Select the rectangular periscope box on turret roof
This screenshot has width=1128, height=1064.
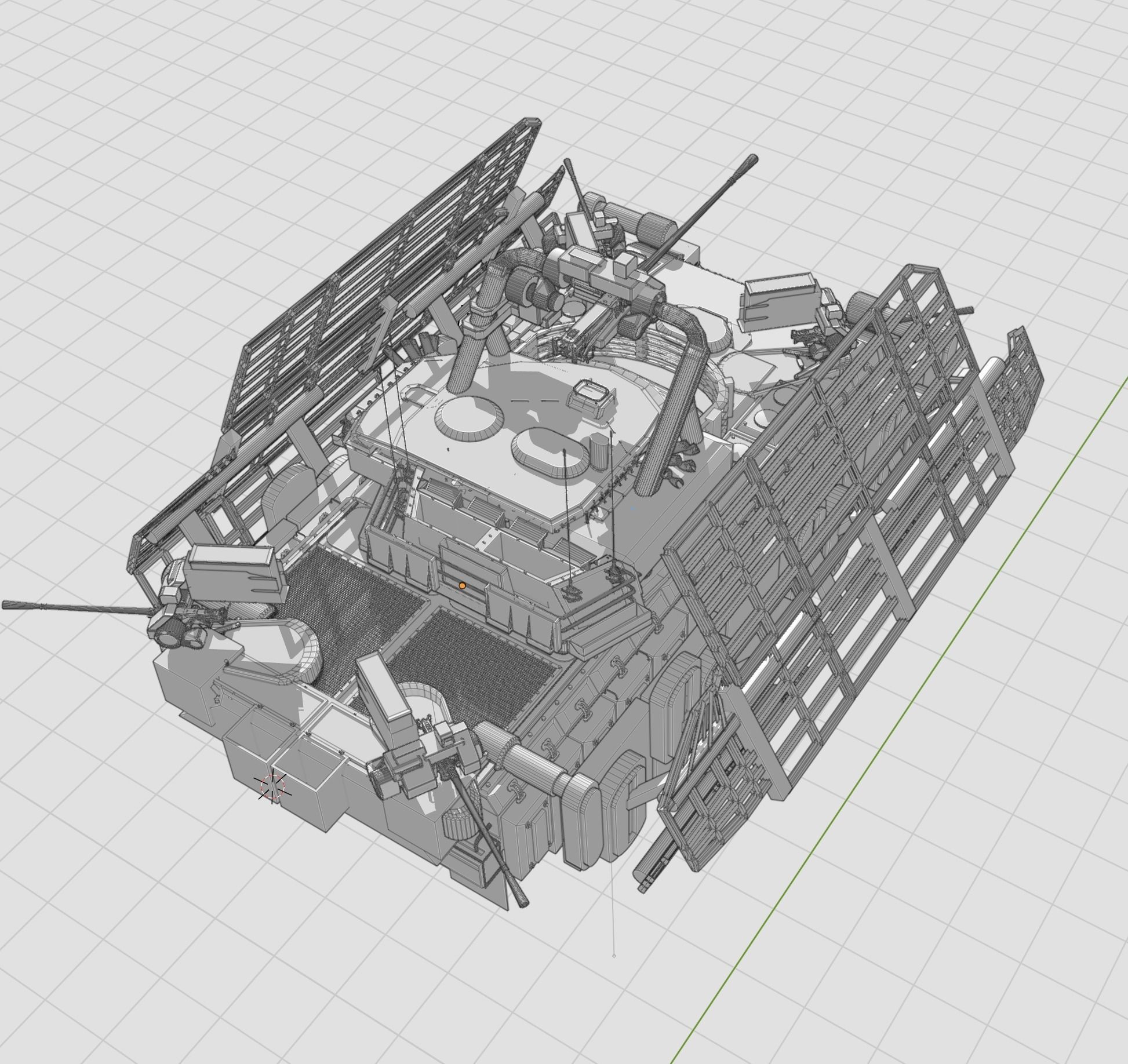click(x=591, y=397)
